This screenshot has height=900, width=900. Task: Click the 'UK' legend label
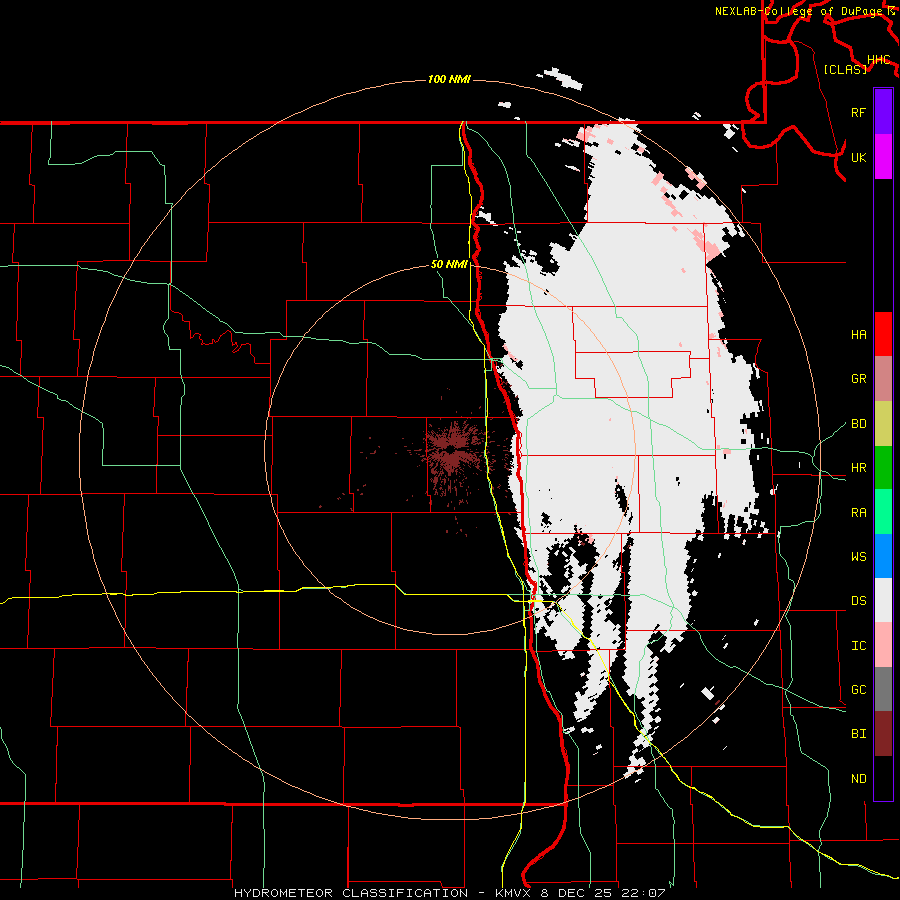pos(858,157)
